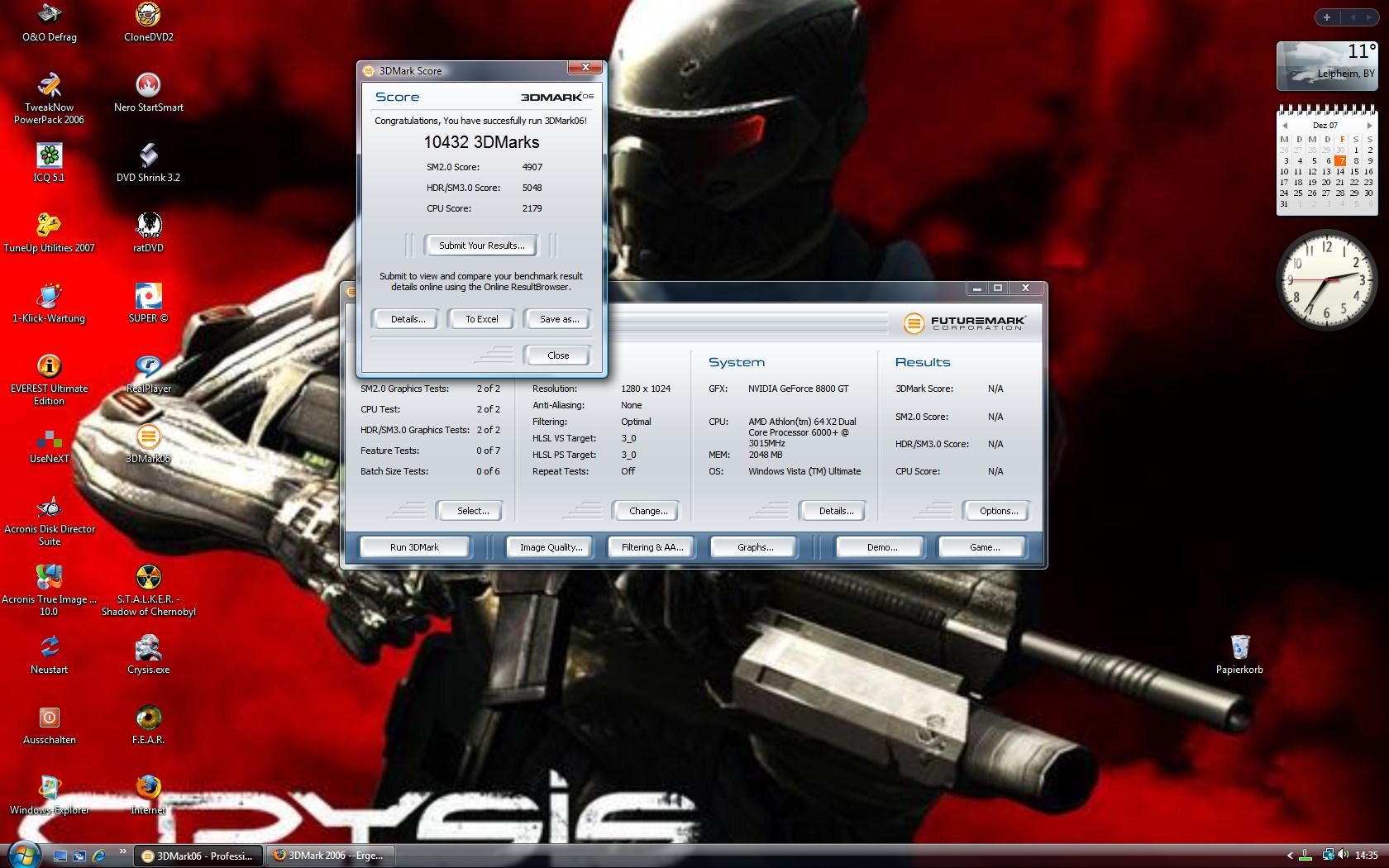This screenshot has width=1389, height=868.
Task: Click Internet Explorer quick launch icon
Action: [99, 856]
